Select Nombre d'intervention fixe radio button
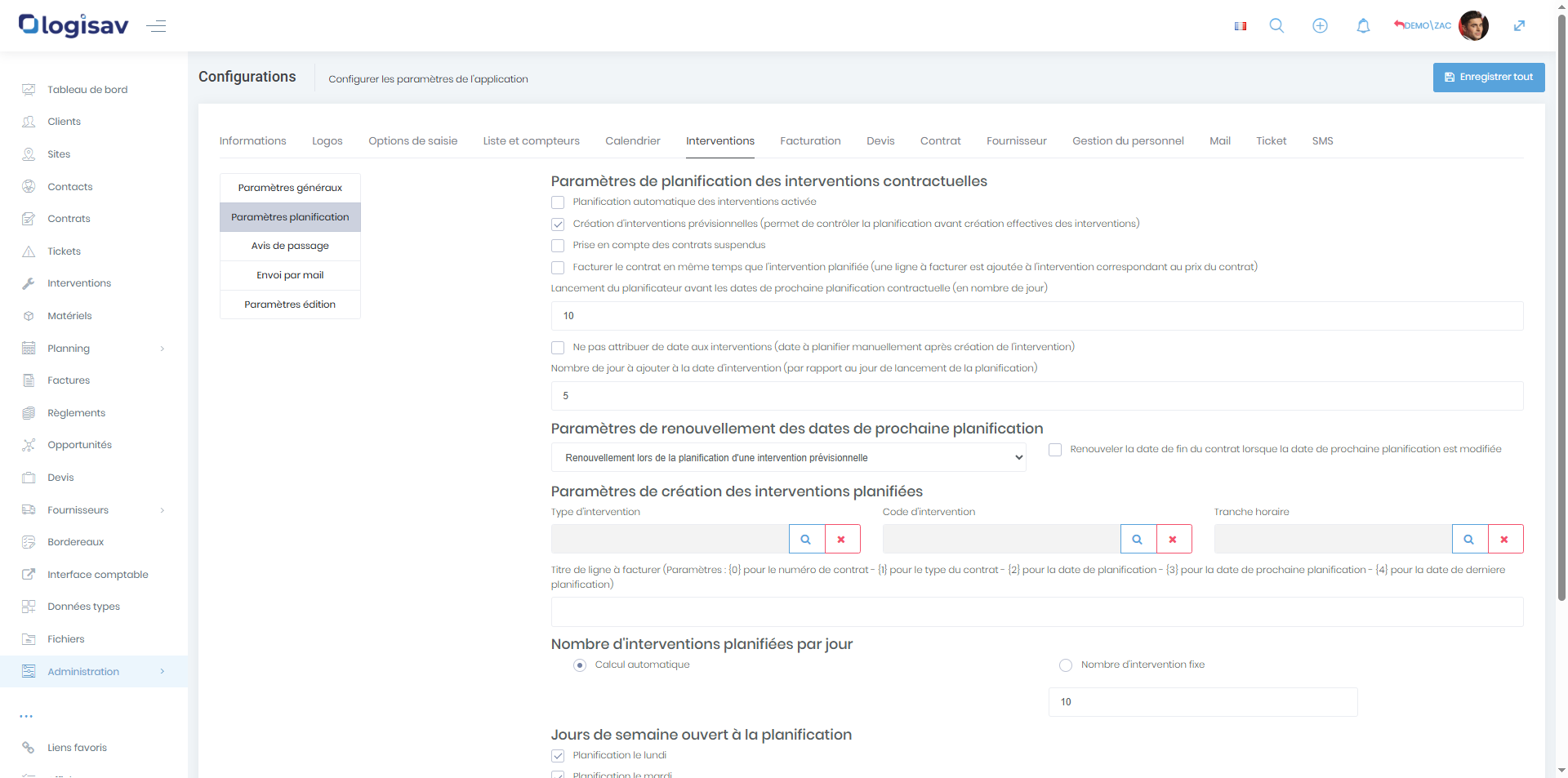This screenshot has height=778, width=1568. [x=1065, y=665]
